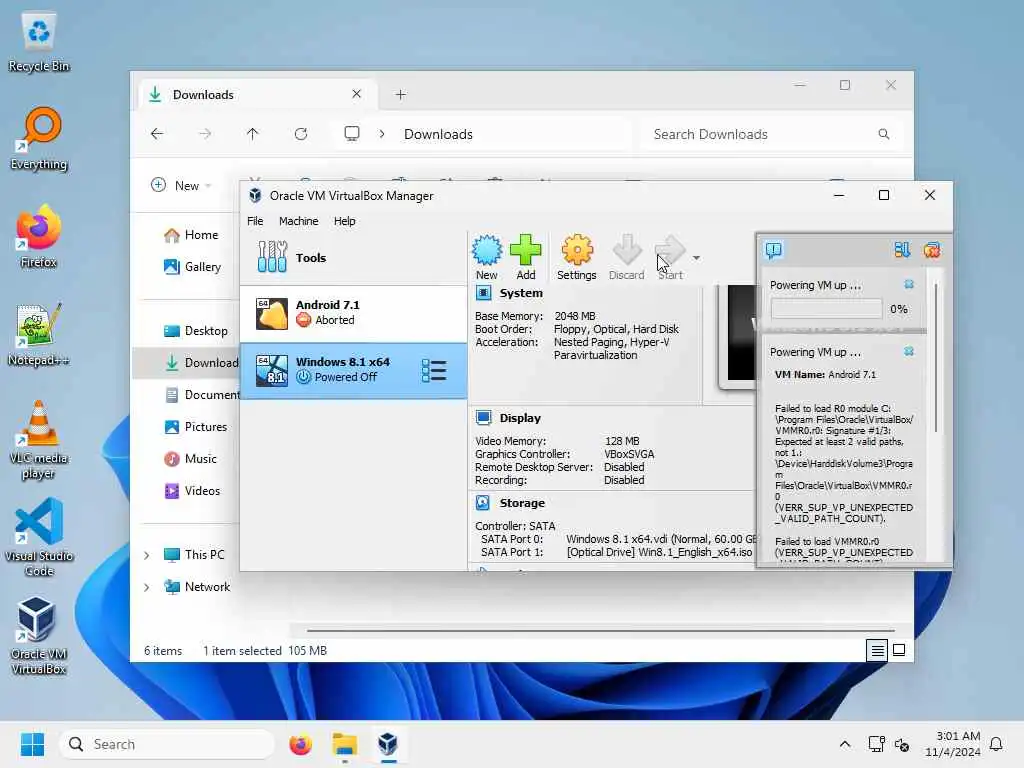
Task: Open Home in File Explorer navigation pane
Action: click(191, 234)
